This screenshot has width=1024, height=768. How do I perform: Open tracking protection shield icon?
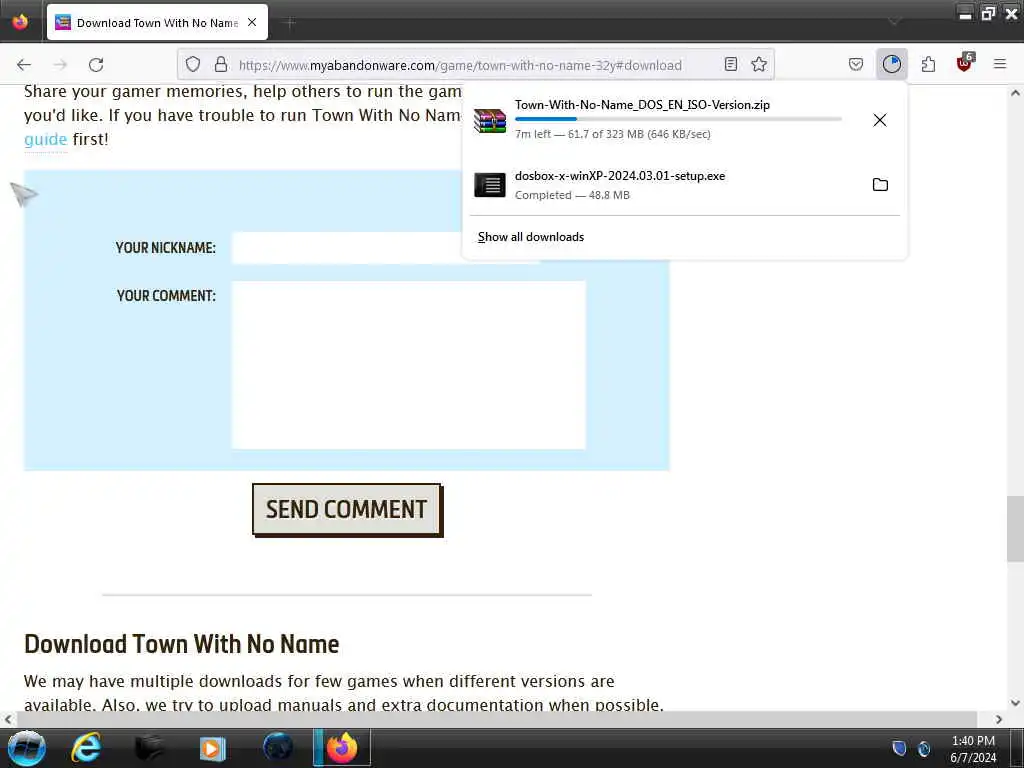193,65
